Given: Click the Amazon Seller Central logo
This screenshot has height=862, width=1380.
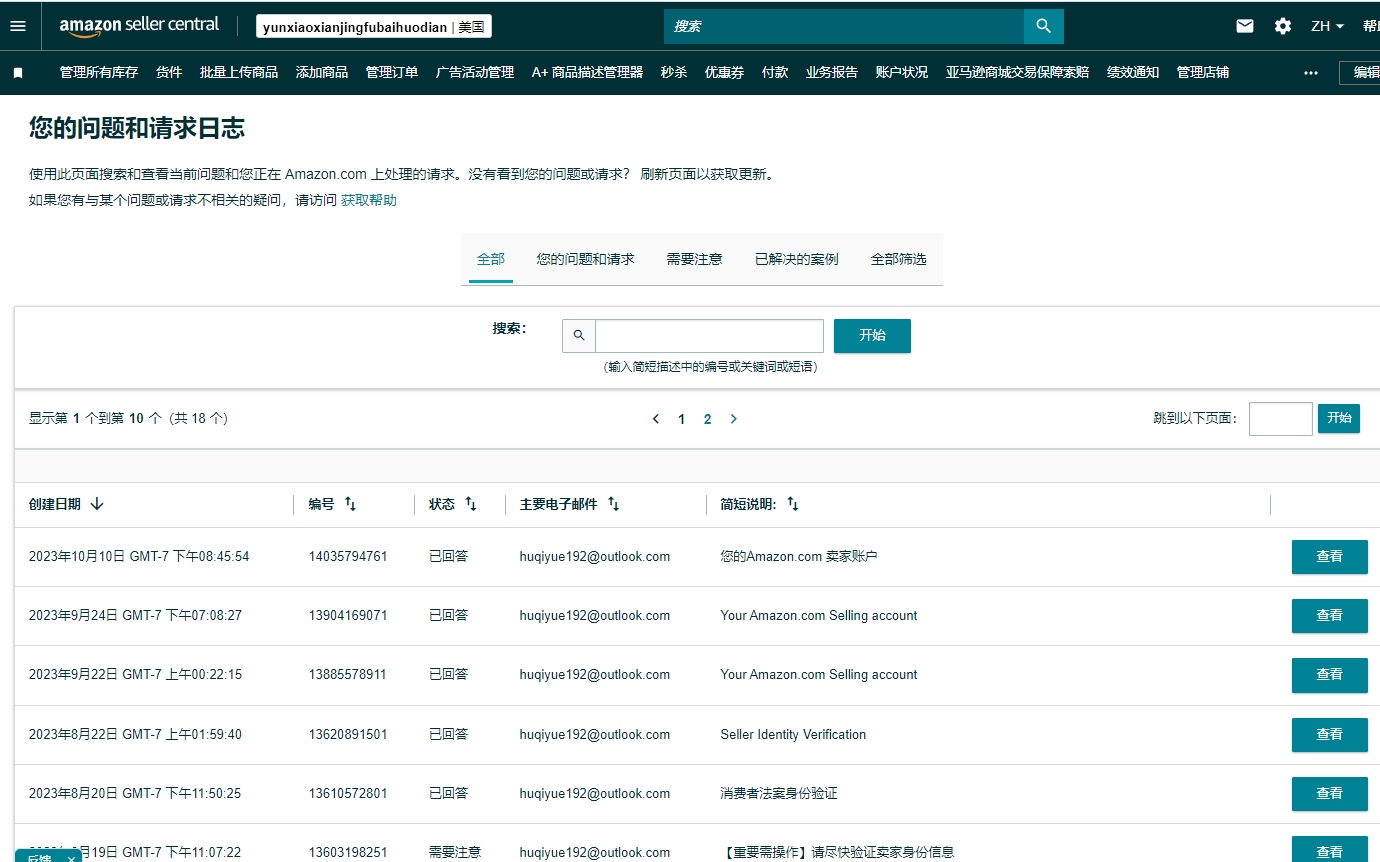Looking at the screenshot, I should pos(139,26).
